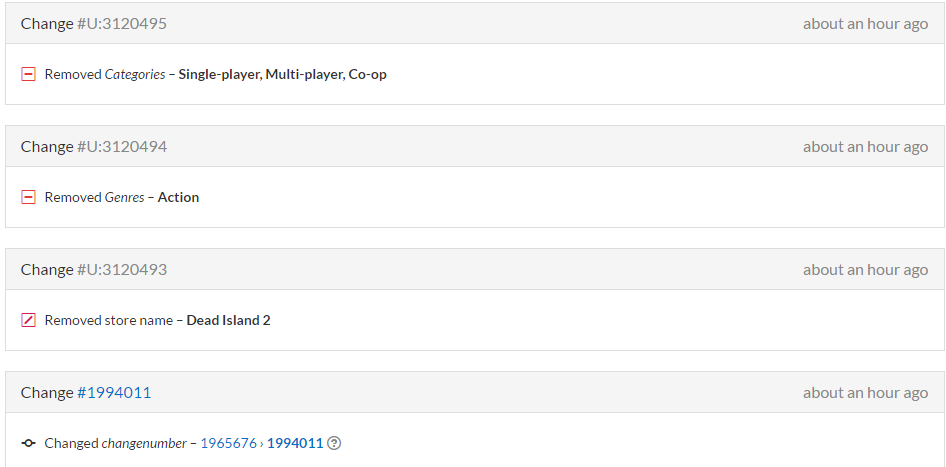Click the Change #U:3120494 header title
The image size is (946, 467).
94,146
